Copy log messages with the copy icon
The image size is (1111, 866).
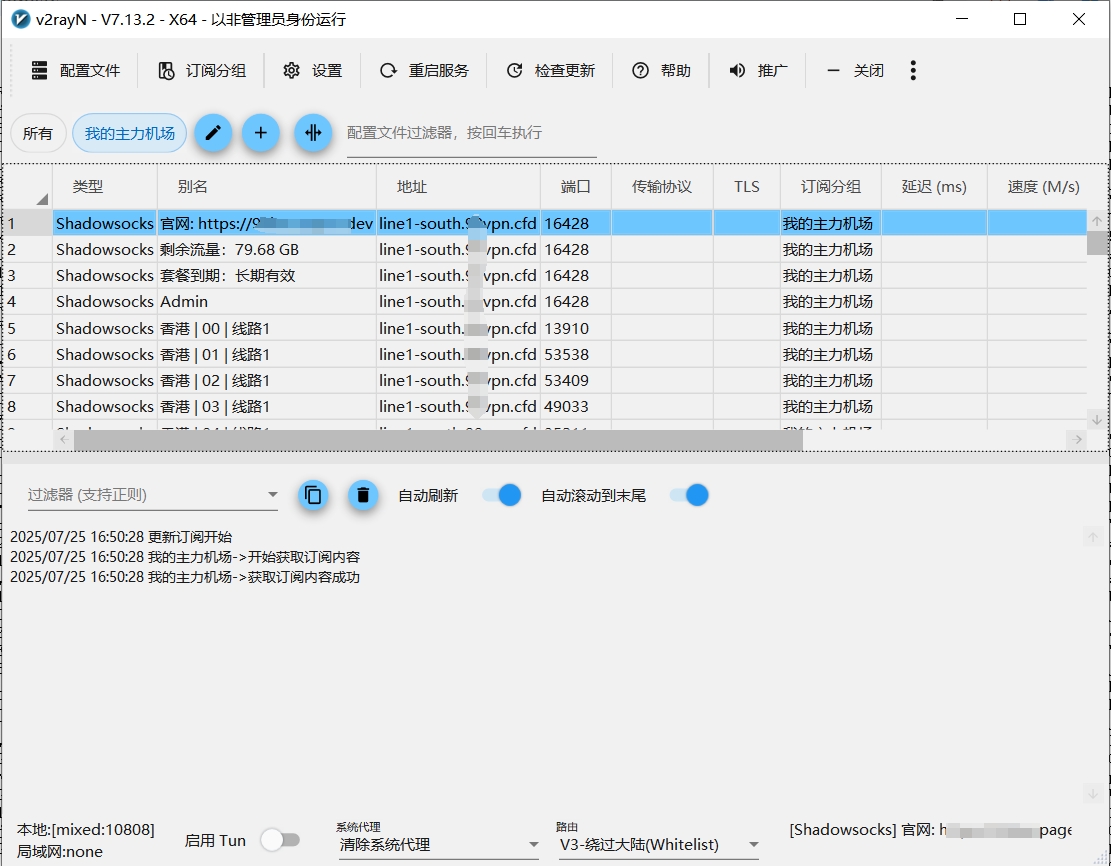313,495
